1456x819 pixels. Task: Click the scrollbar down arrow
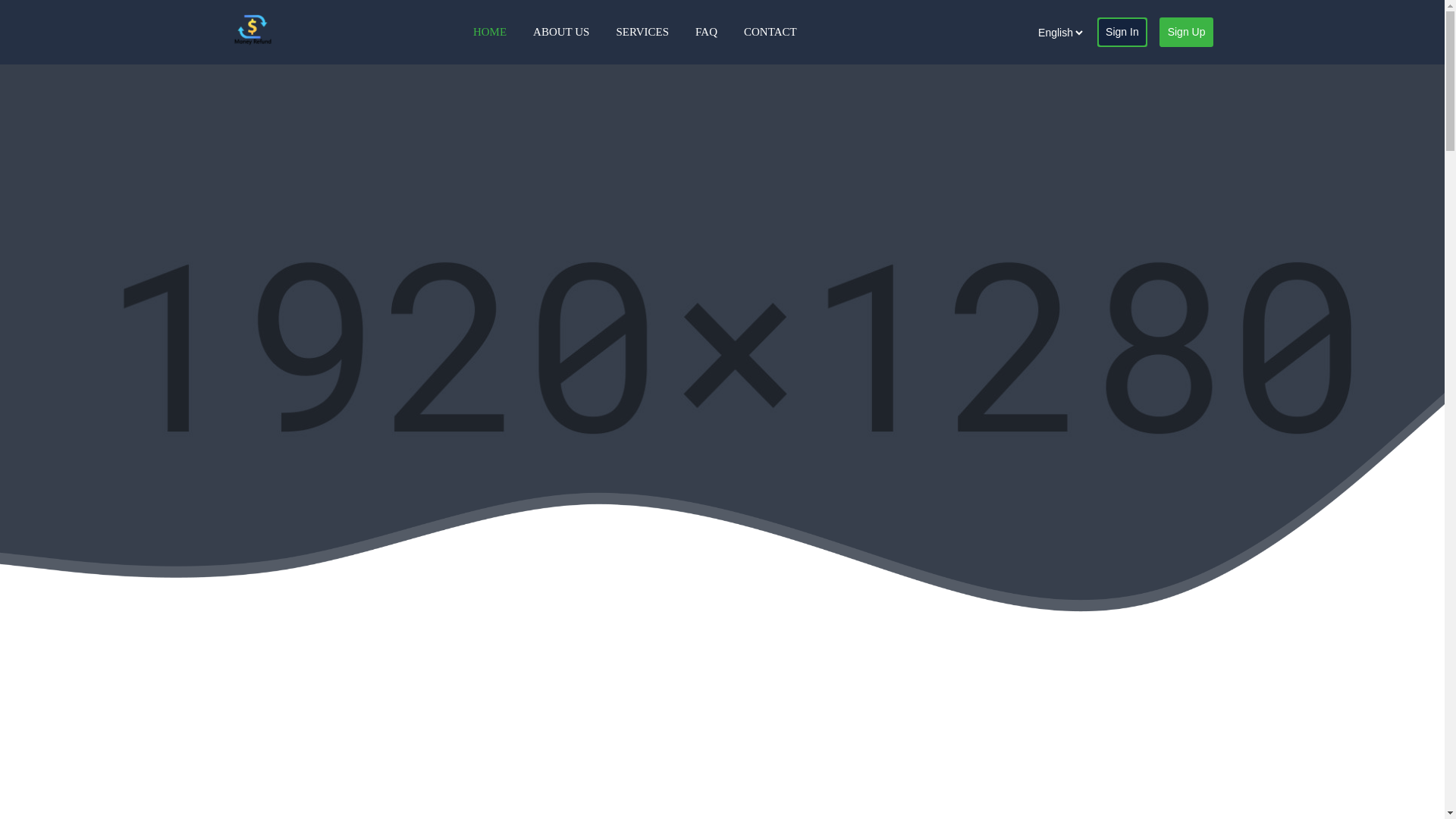click(1450, 813)
